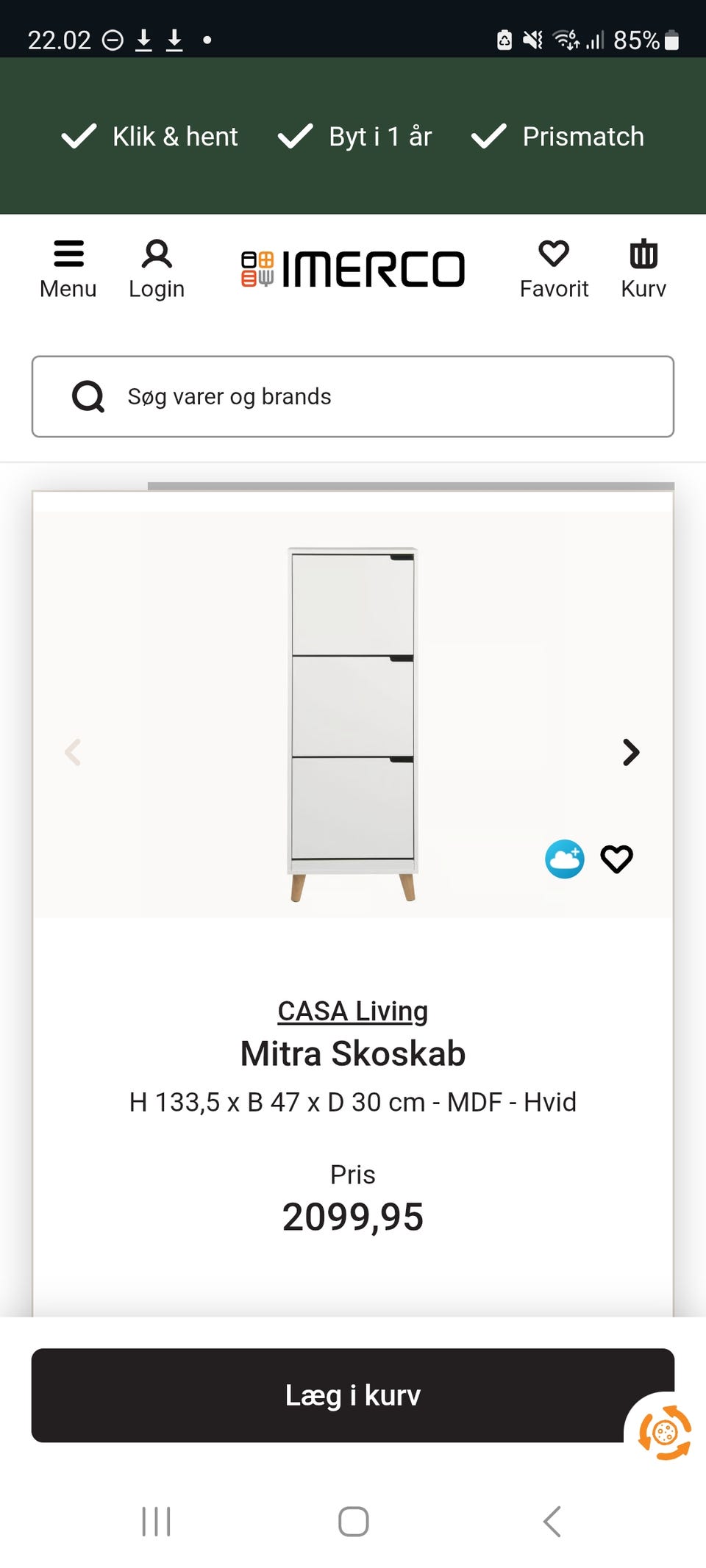
Task: Open the Kurv basket icon
Action: pos(643,255)
